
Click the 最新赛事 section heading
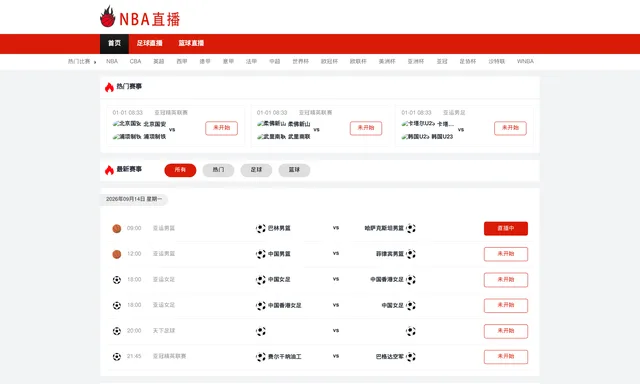[x=129, y=169]
